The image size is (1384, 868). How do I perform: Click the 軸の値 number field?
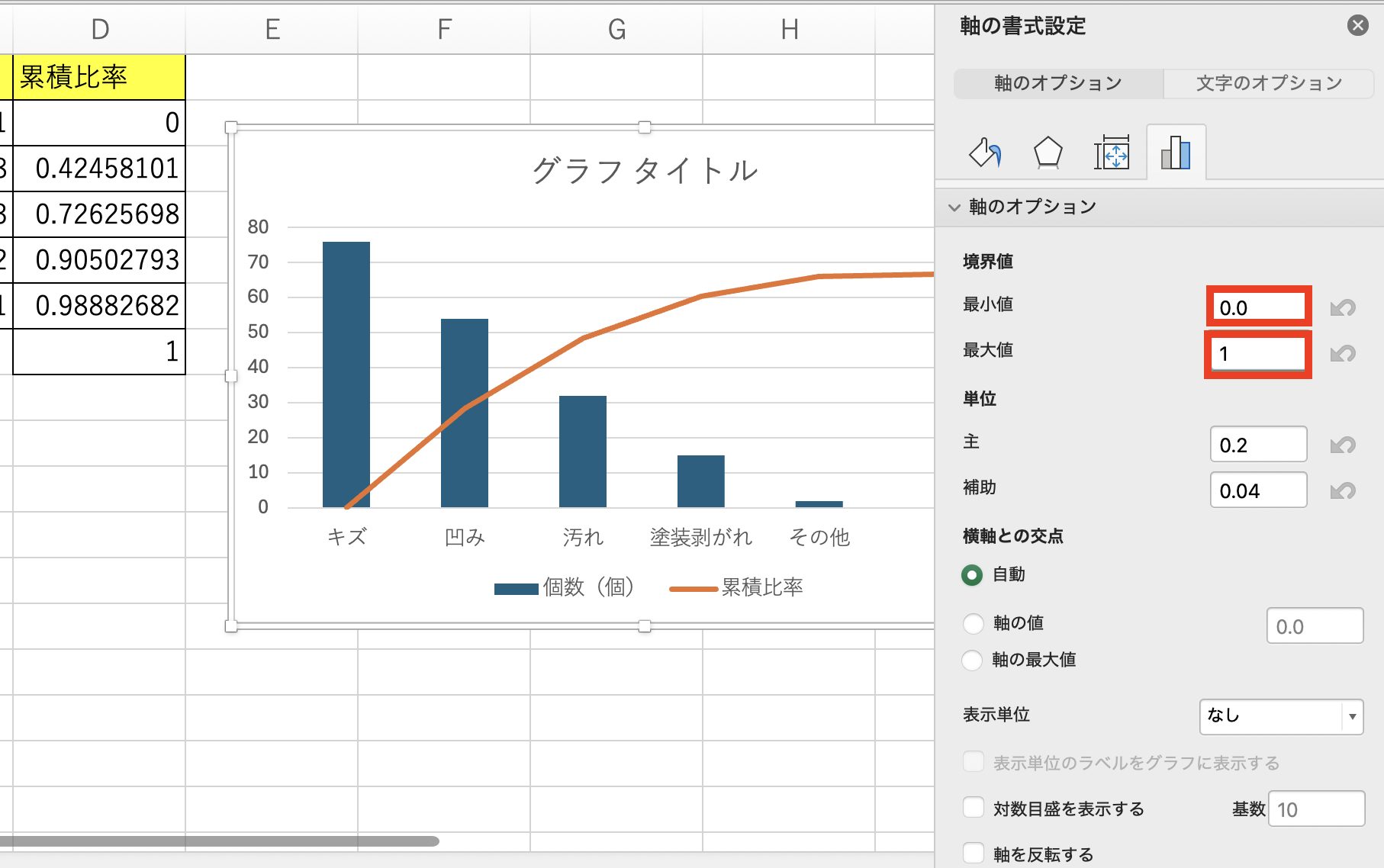[x=1315, y=626]
